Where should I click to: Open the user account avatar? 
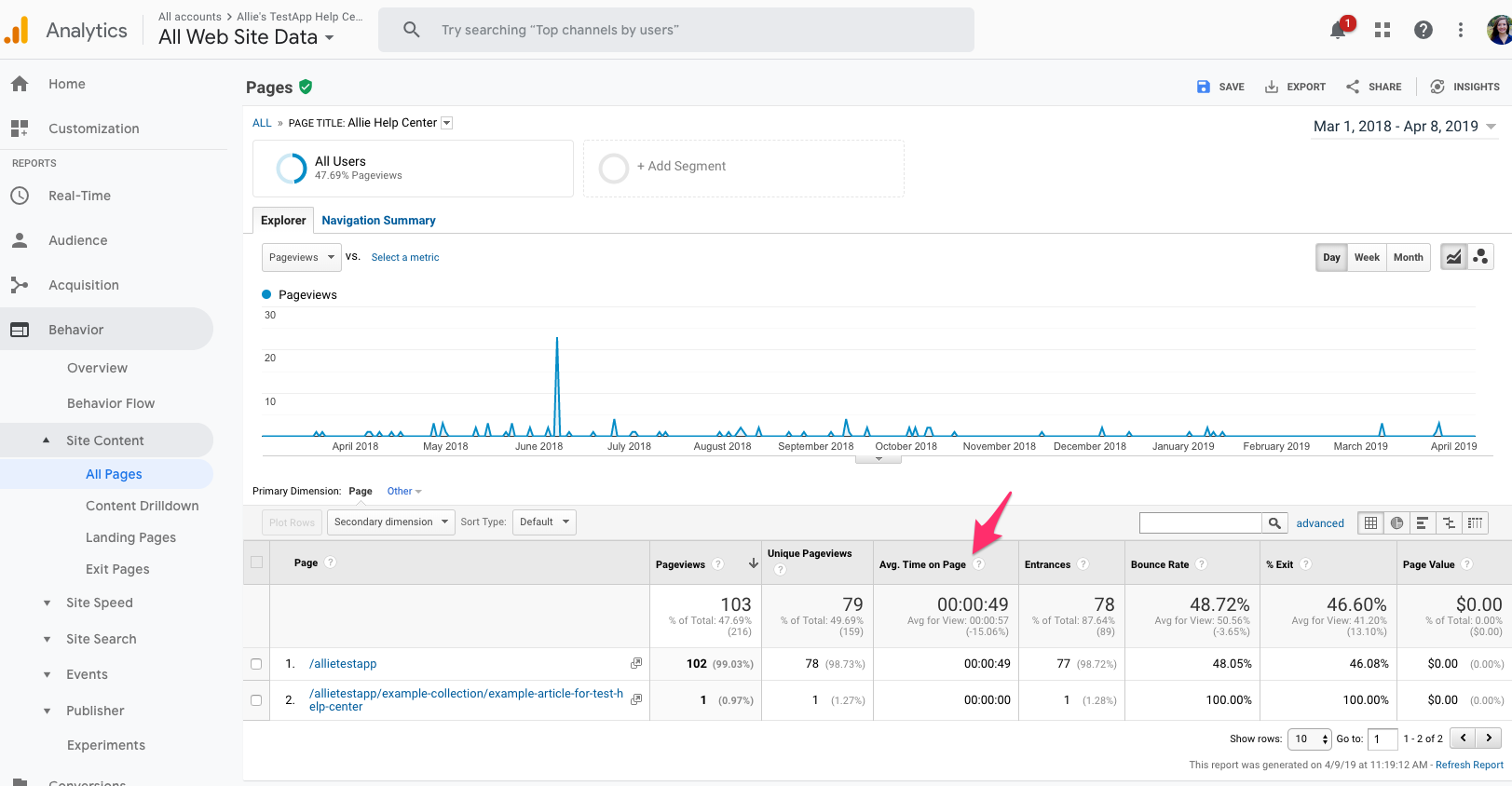tap(1499, 30)
